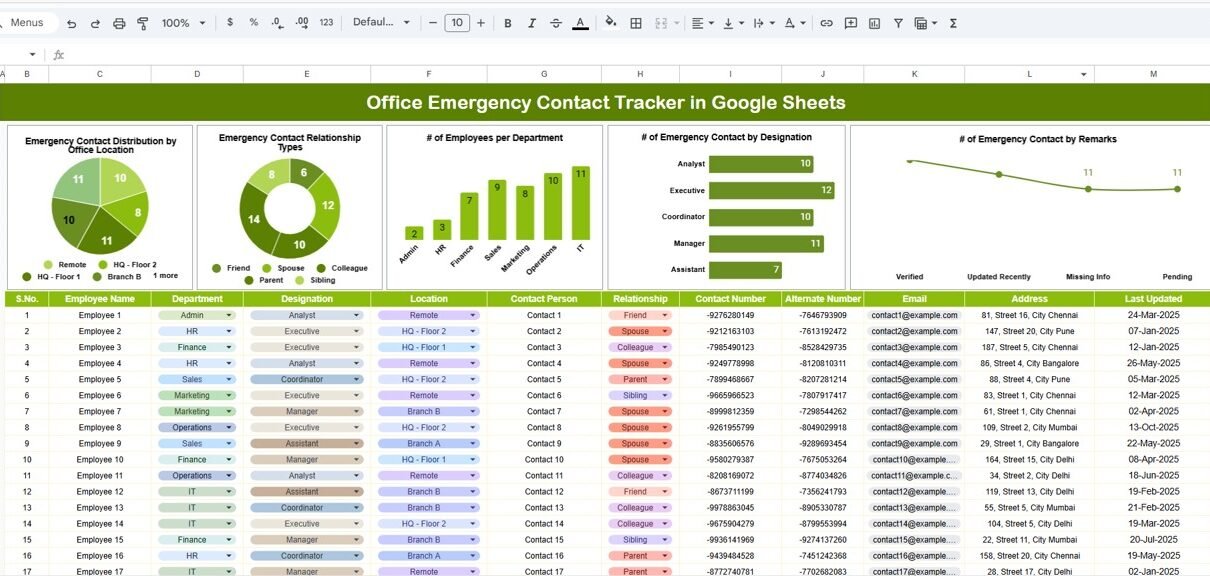Click the font size input field
The image size is (1210, 576).
[x=457, y=23]
